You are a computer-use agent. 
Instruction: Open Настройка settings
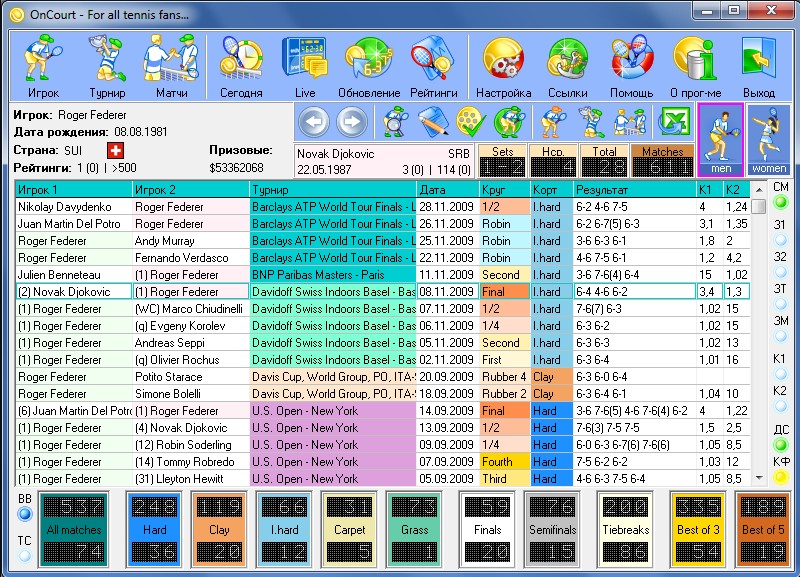(x=504, y=66)
